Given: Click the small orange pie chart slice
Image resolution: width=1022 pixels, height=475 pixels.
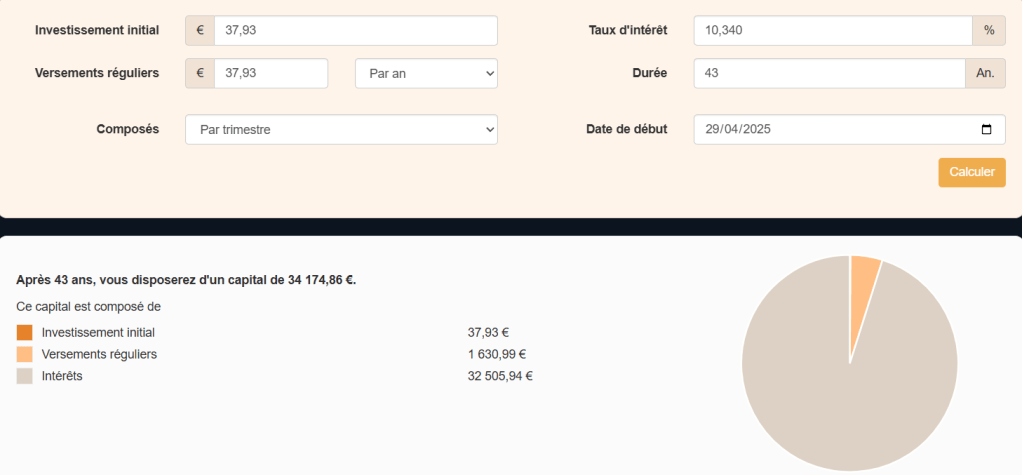Looking at the screenshot, I should point(863,275).
